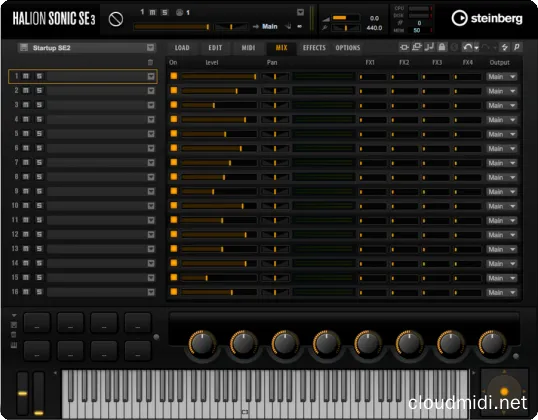Image resolution: width=538 pixels, height=420 pixels.
Task: Click the keyboard icon left of trigger pads
Action: pos(14,345)
